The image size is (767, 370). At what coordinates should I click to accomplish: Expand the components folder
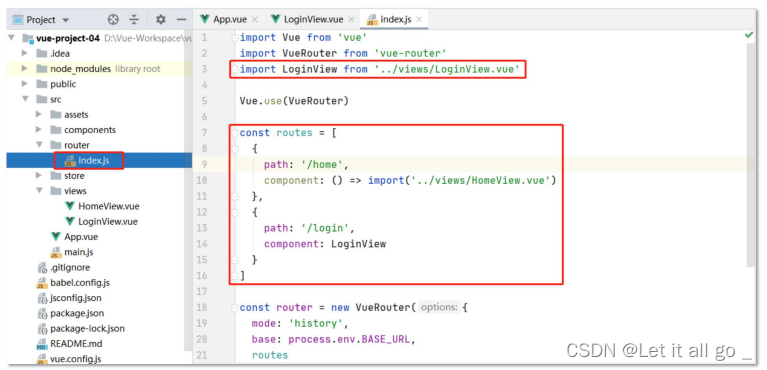coord(39,130)
